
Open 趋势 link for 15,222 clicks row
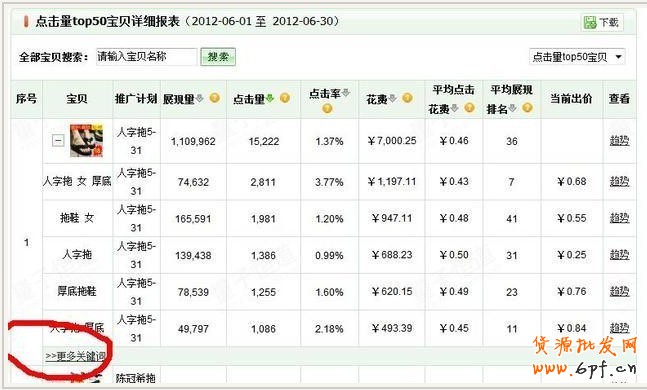(x=619, y=141)
